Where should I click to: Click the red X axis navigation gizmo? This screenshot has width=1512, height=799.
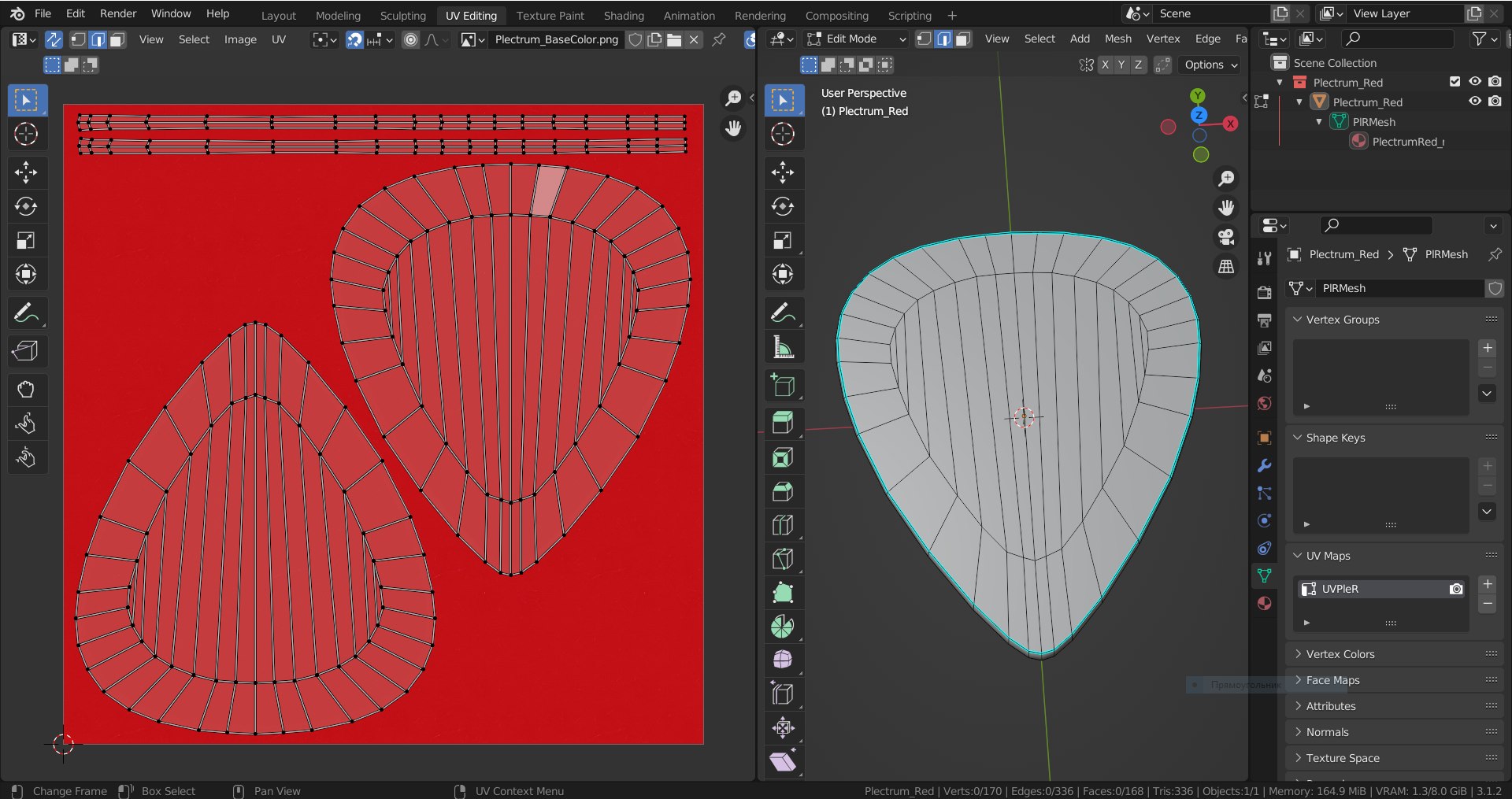(1230, 124)
